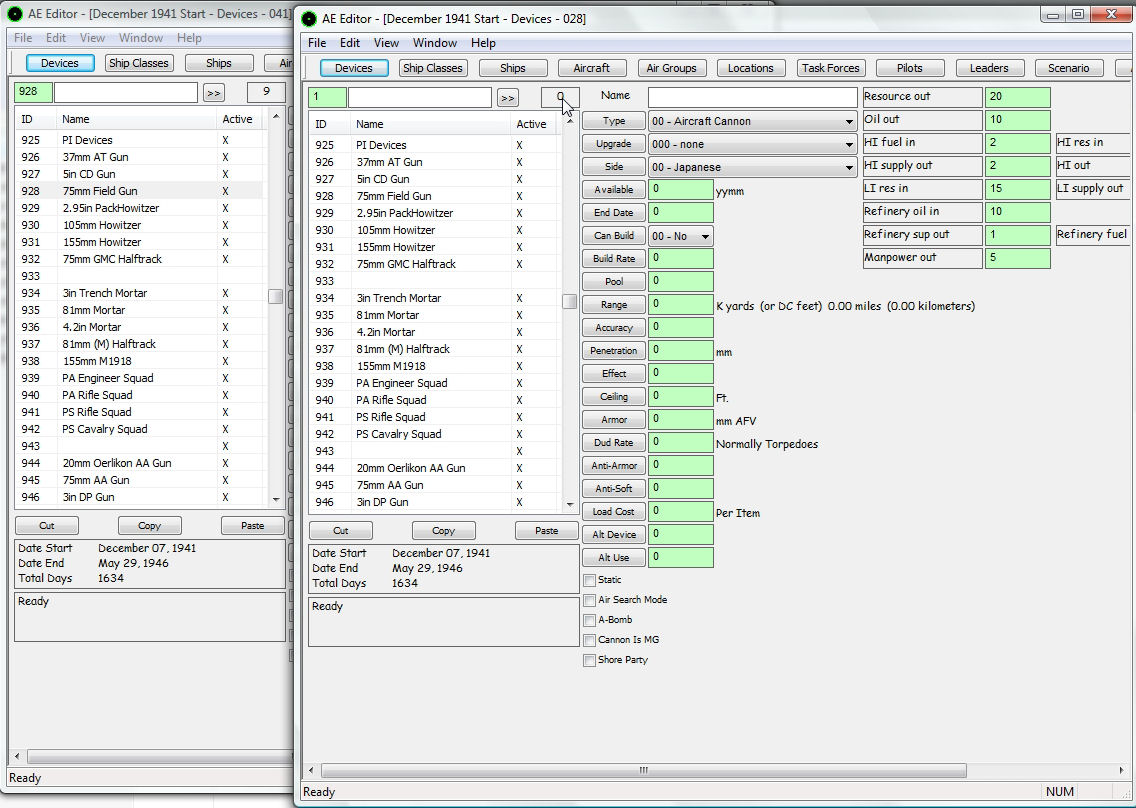Click the Penetration button

click(614, 351)
